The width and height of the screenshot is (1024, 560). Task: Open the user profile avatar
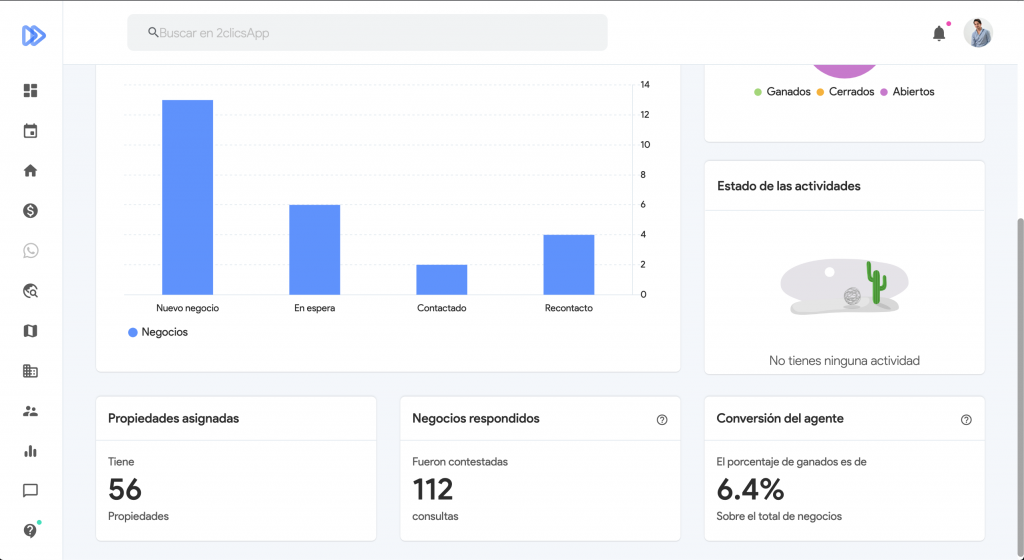click(978, 33)
